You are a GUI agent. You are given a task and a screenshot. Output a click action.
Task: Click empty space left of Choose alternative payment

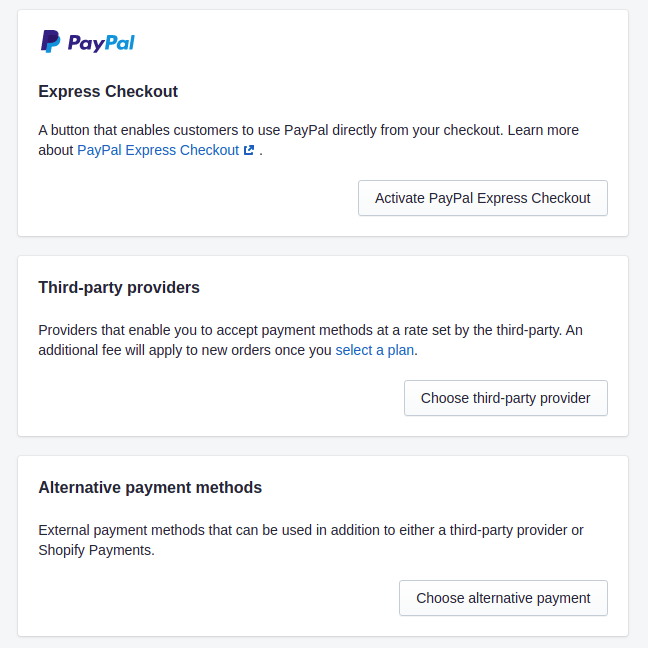(215, 598)
